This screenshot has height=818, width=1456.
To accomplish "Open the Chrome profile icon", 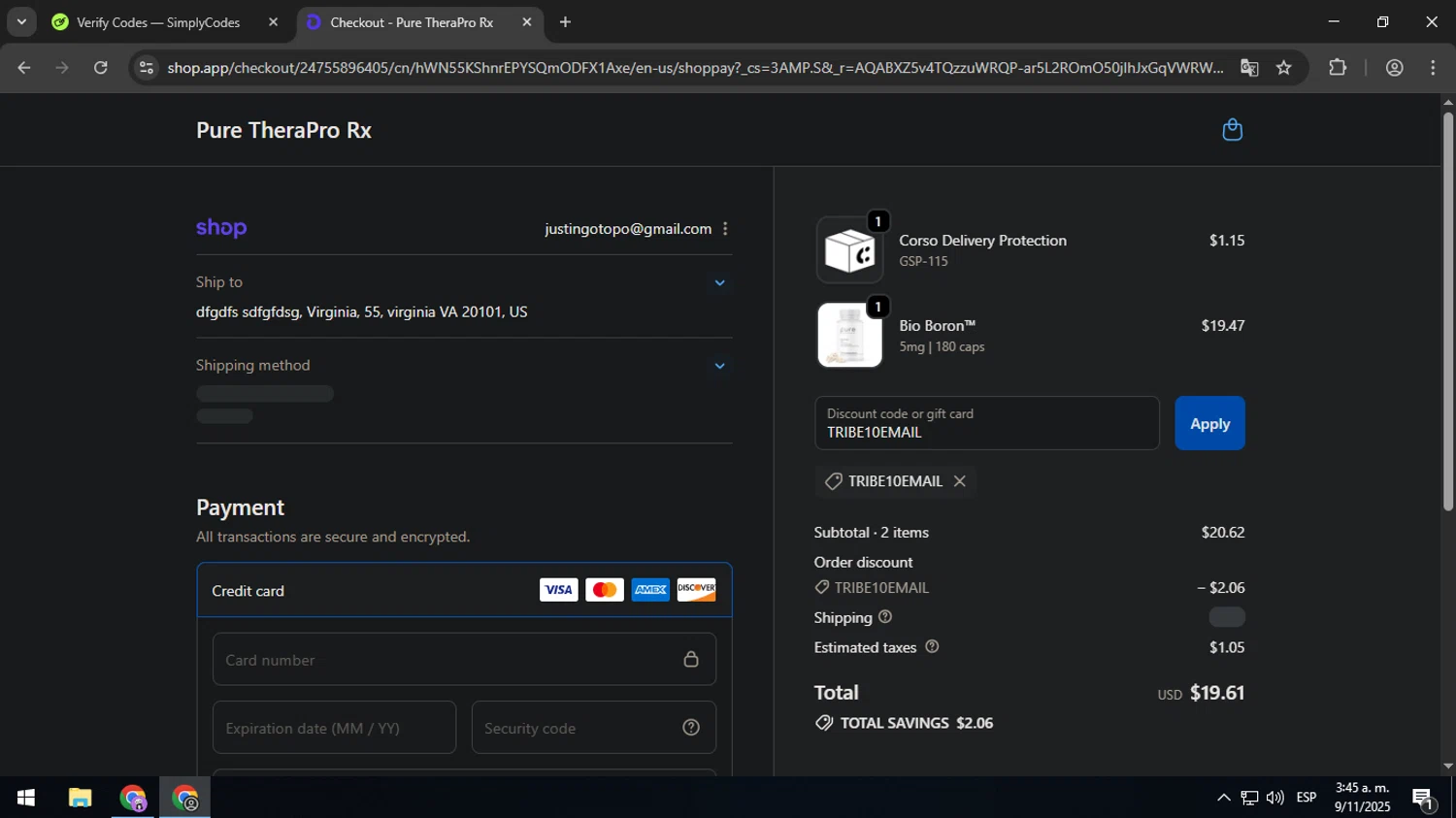I will point(1395,68).
